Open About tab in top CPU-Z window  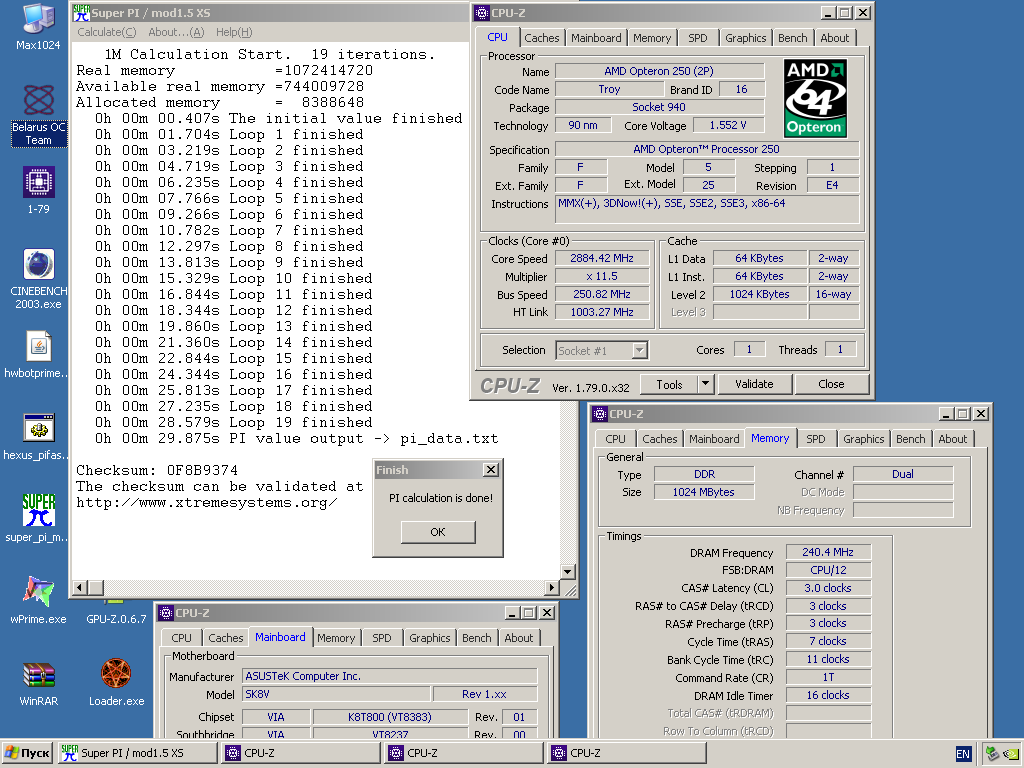coord(835,38)
